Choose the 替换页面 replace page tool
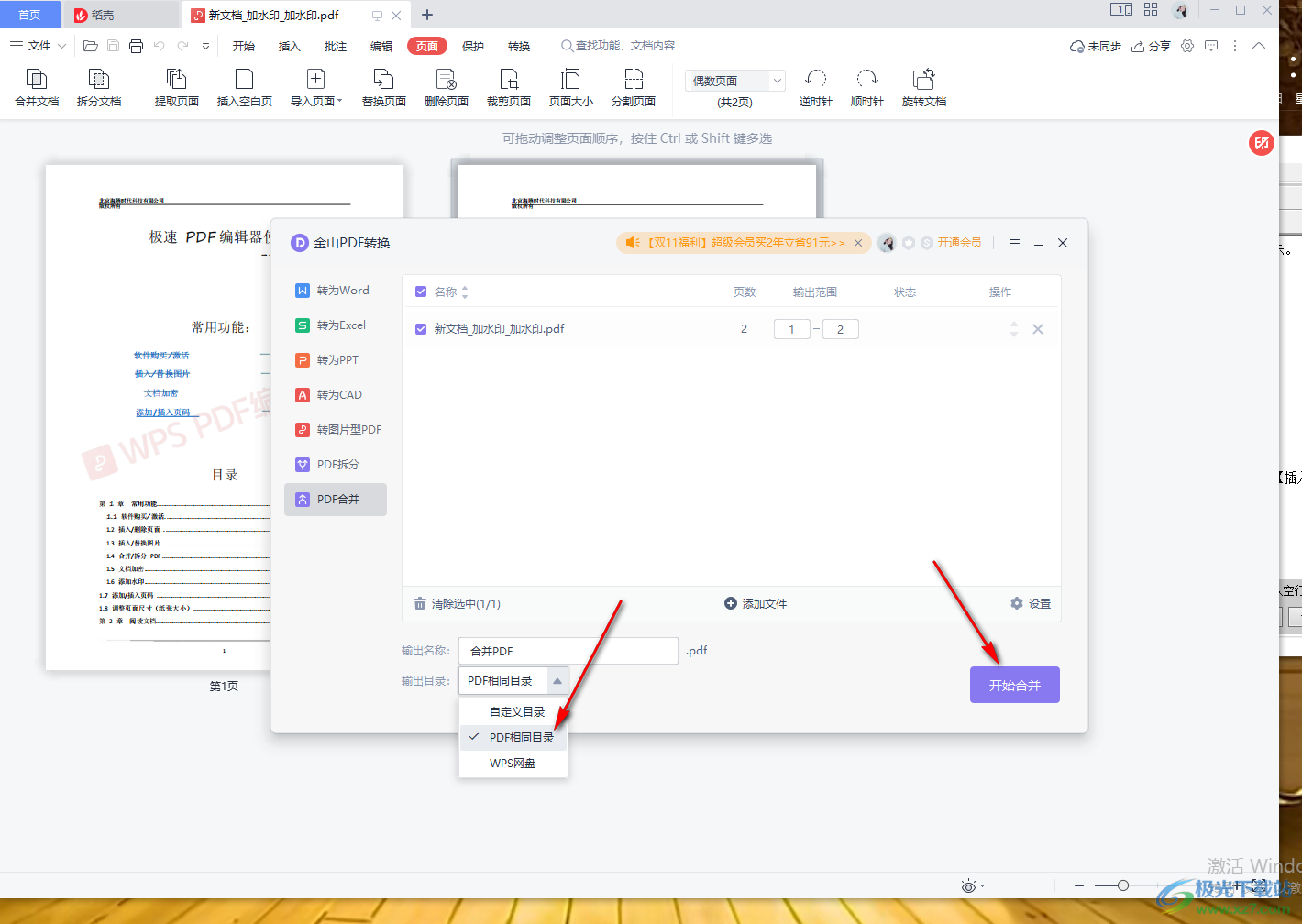Screen dimensions: 1302x924 pyautogui.click(x=383, y=88)
